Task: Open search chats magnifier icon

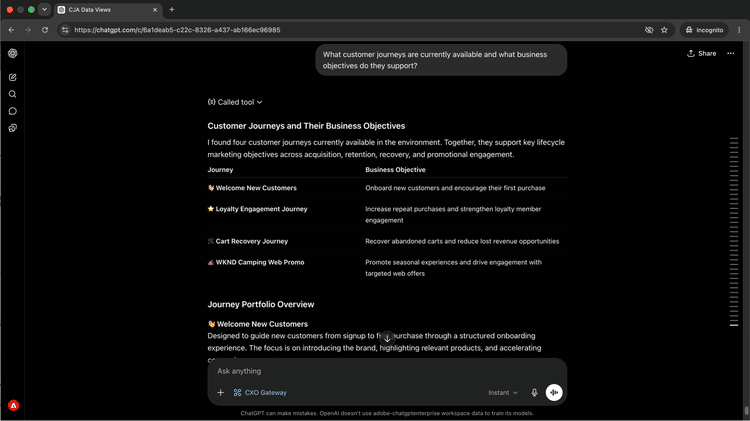Action: (13, 94)
